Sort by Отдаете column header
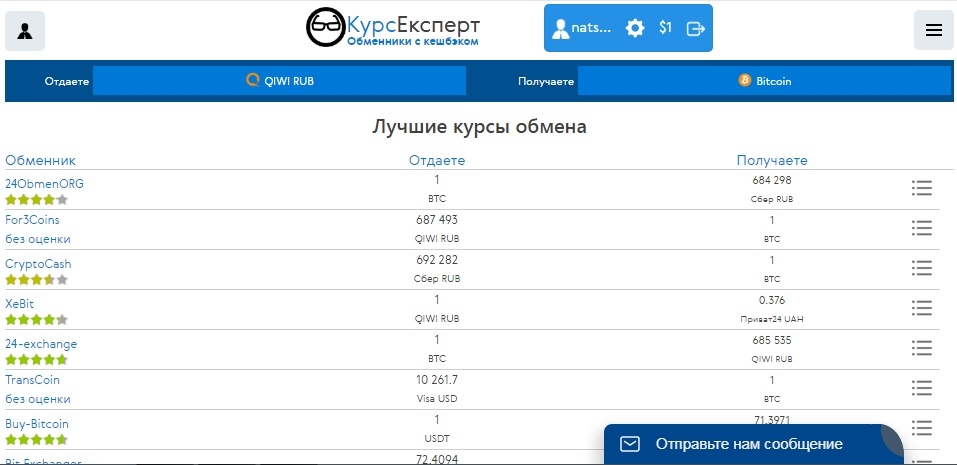Screen dimensions: 957x465 coord(437,160)
